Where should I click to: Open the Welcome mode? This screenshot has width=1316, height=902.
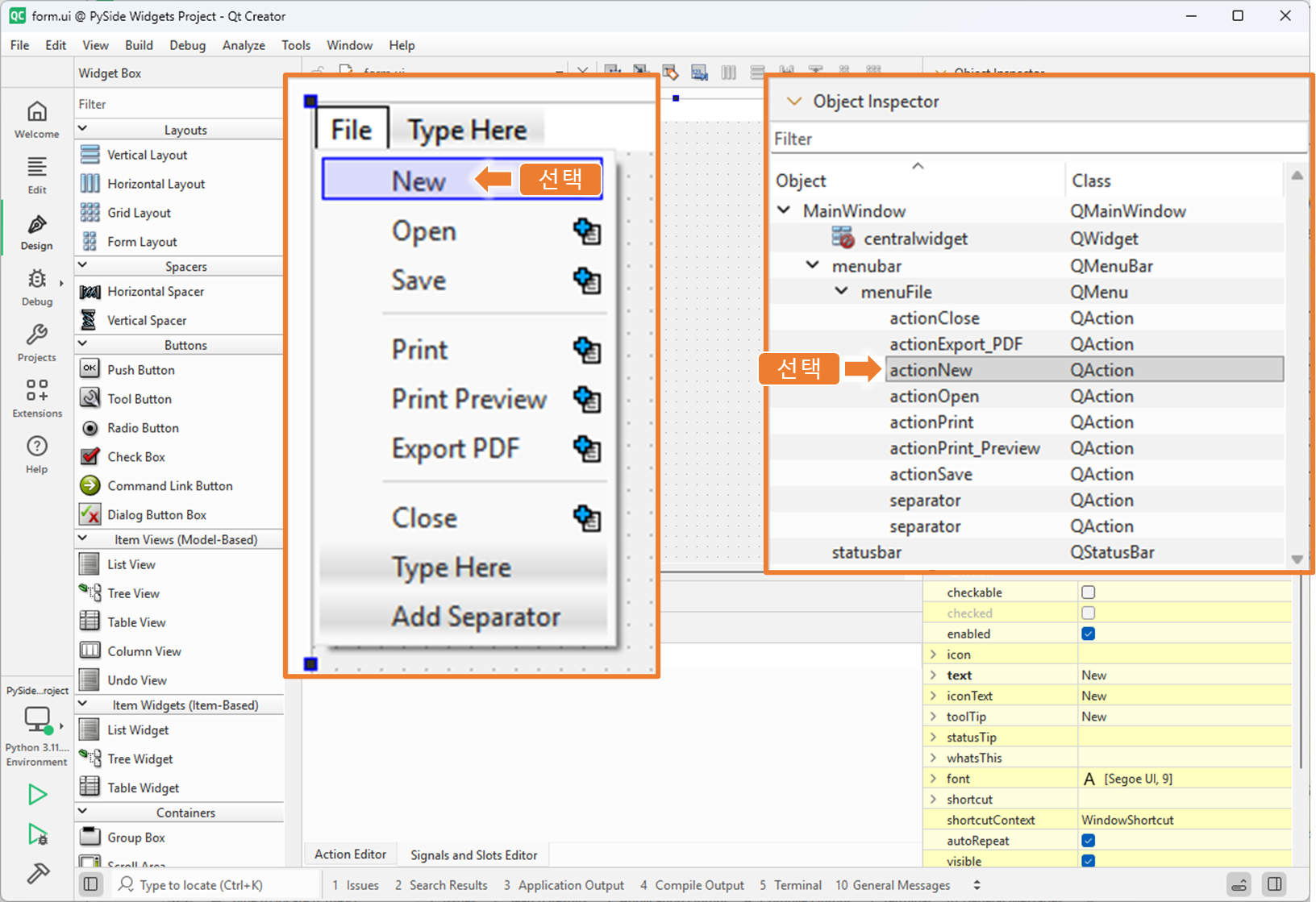(37, 119)
